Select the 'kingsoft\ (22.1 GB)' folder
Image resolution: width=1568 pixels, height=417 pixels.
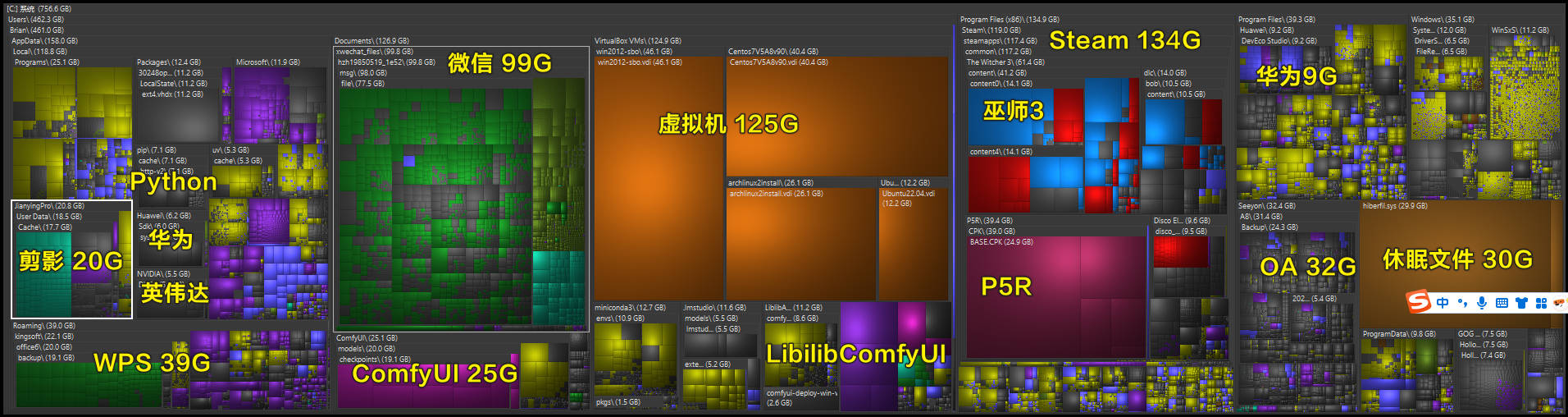[x=44, y=337]
